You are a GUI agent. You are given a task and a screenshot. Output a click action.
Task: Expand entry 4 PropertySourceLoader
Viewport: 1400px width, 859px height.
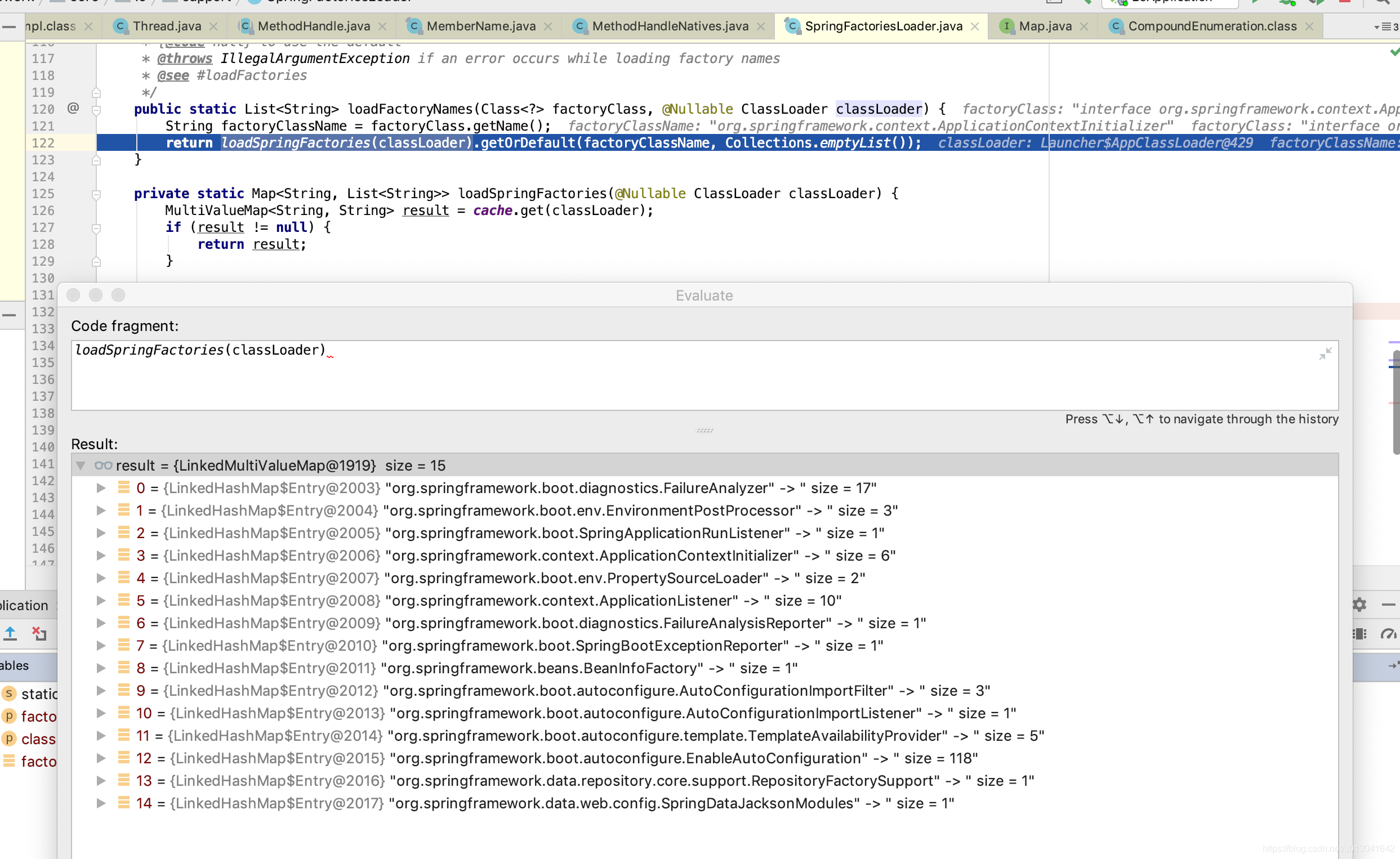(x=101, y=578)
